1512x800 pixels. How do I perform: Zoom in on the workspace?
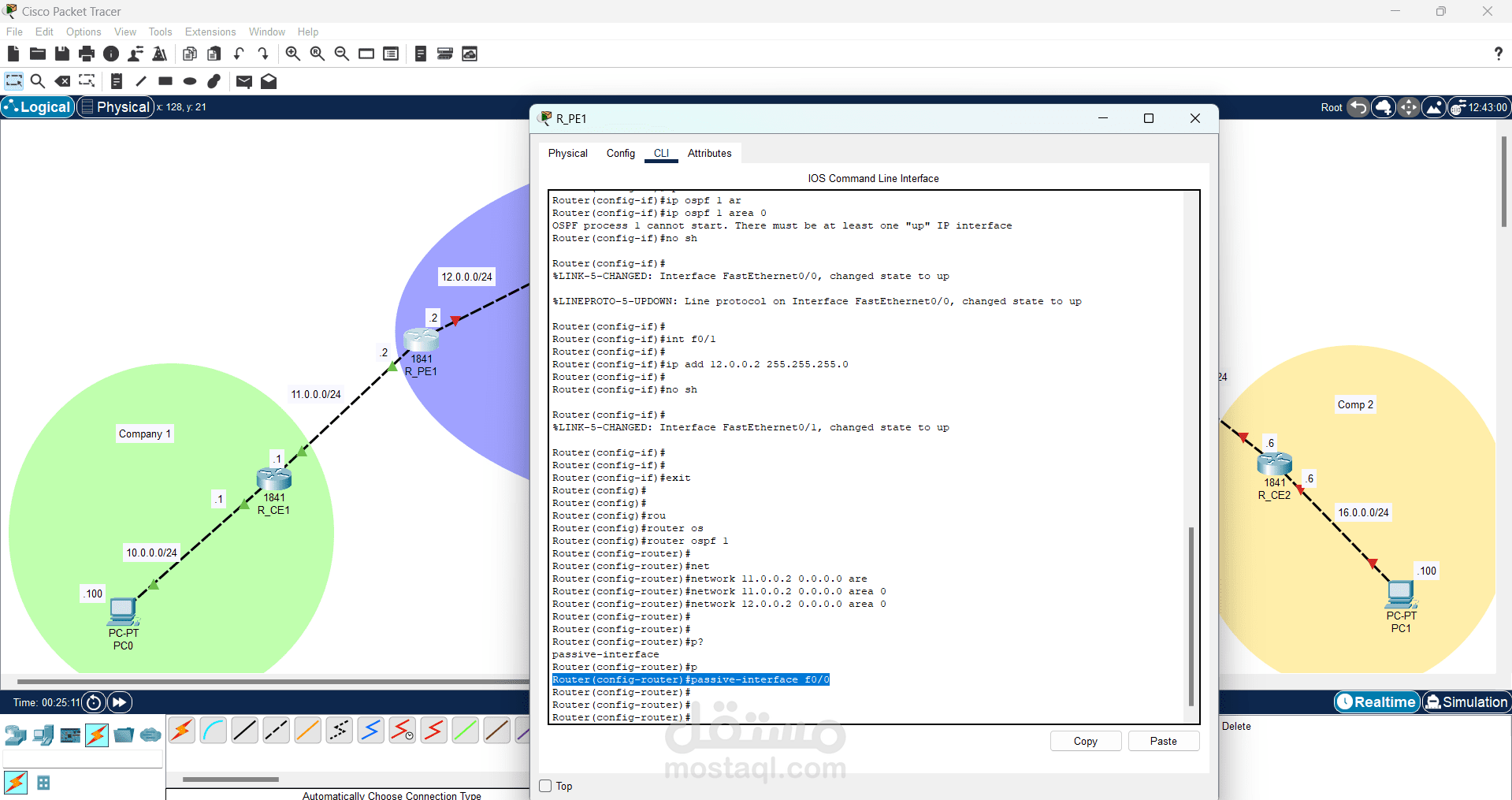point(293,54)
